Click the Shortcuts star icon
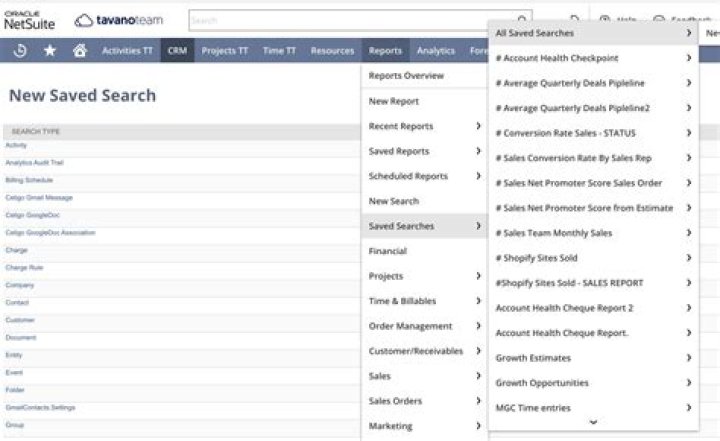The height and width of the screenshot is (441, 720). coord(50,50)
